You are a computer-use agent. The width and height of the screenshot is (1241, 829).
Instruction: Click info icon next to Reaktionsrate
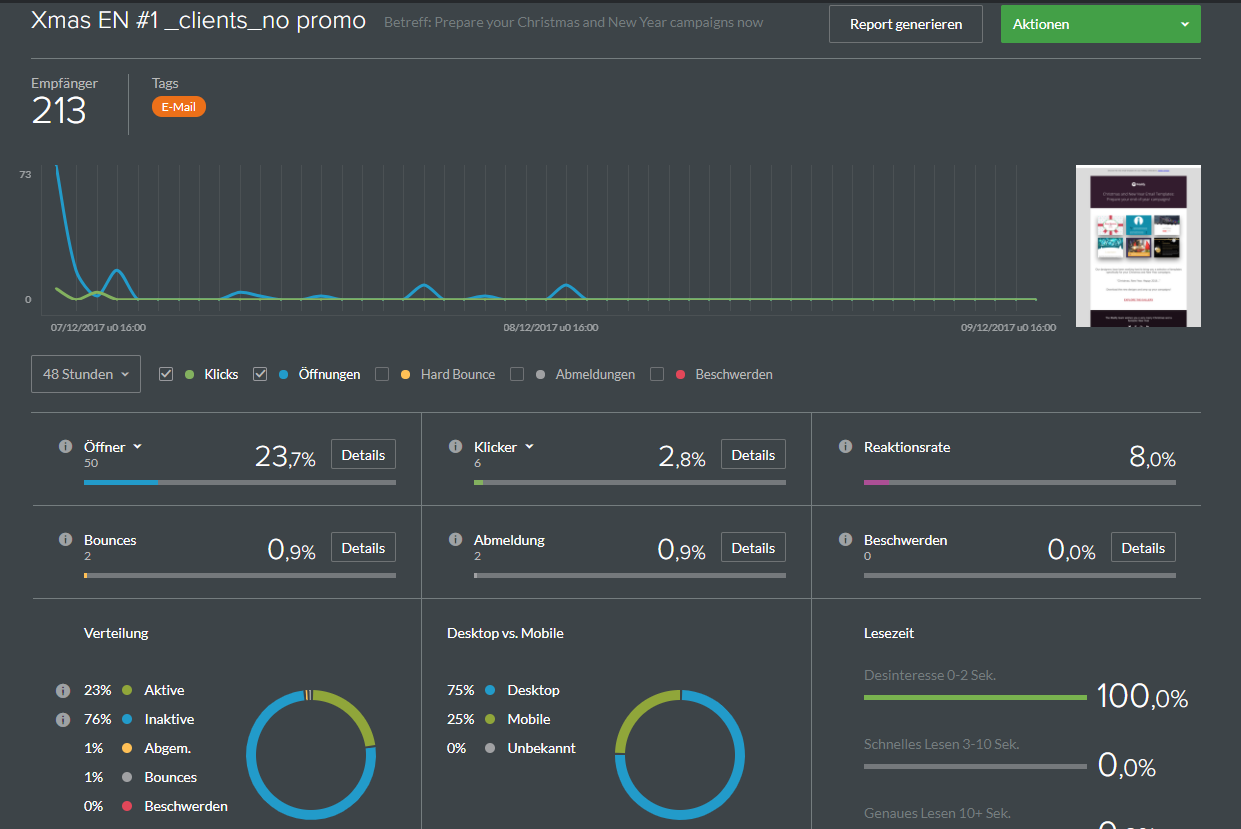[x=846, y=447]
